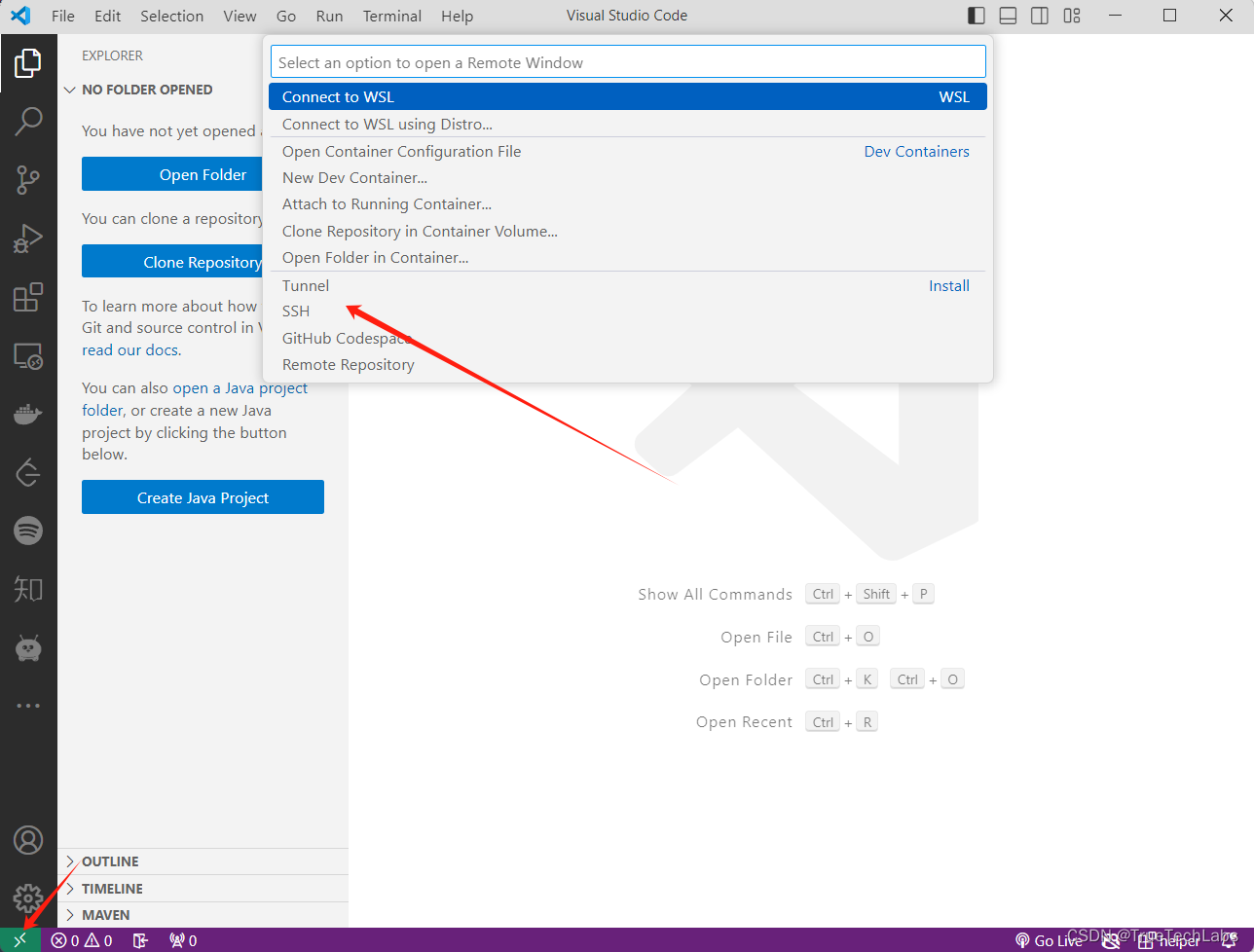
Task: Open the Help menu
Action: point(457,16)
